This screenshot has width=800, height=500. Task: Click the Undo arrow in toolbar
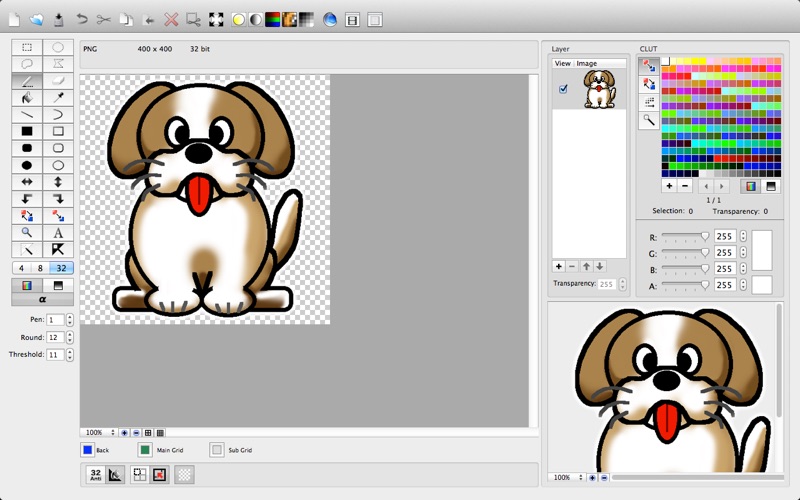point(82,19)
